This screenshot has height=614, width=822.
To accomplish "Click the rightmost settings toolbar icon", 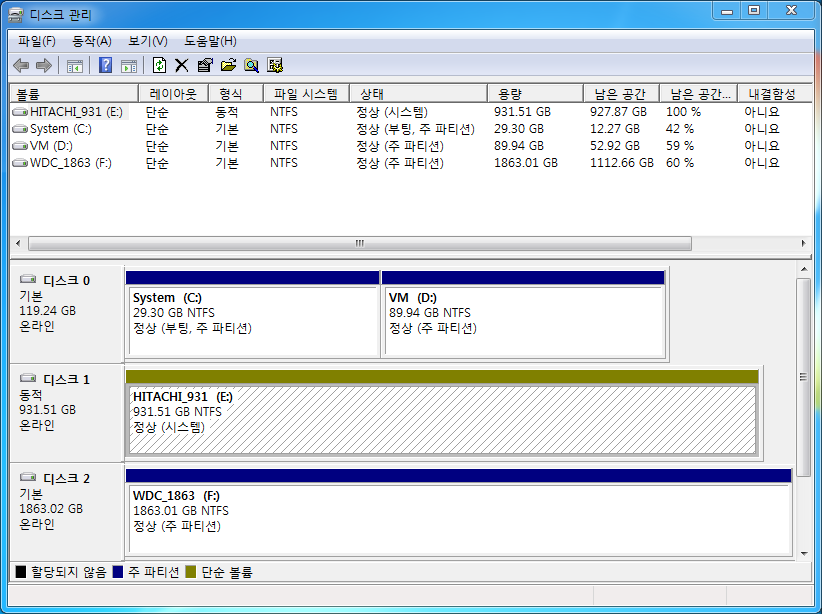I will [275, 66].
